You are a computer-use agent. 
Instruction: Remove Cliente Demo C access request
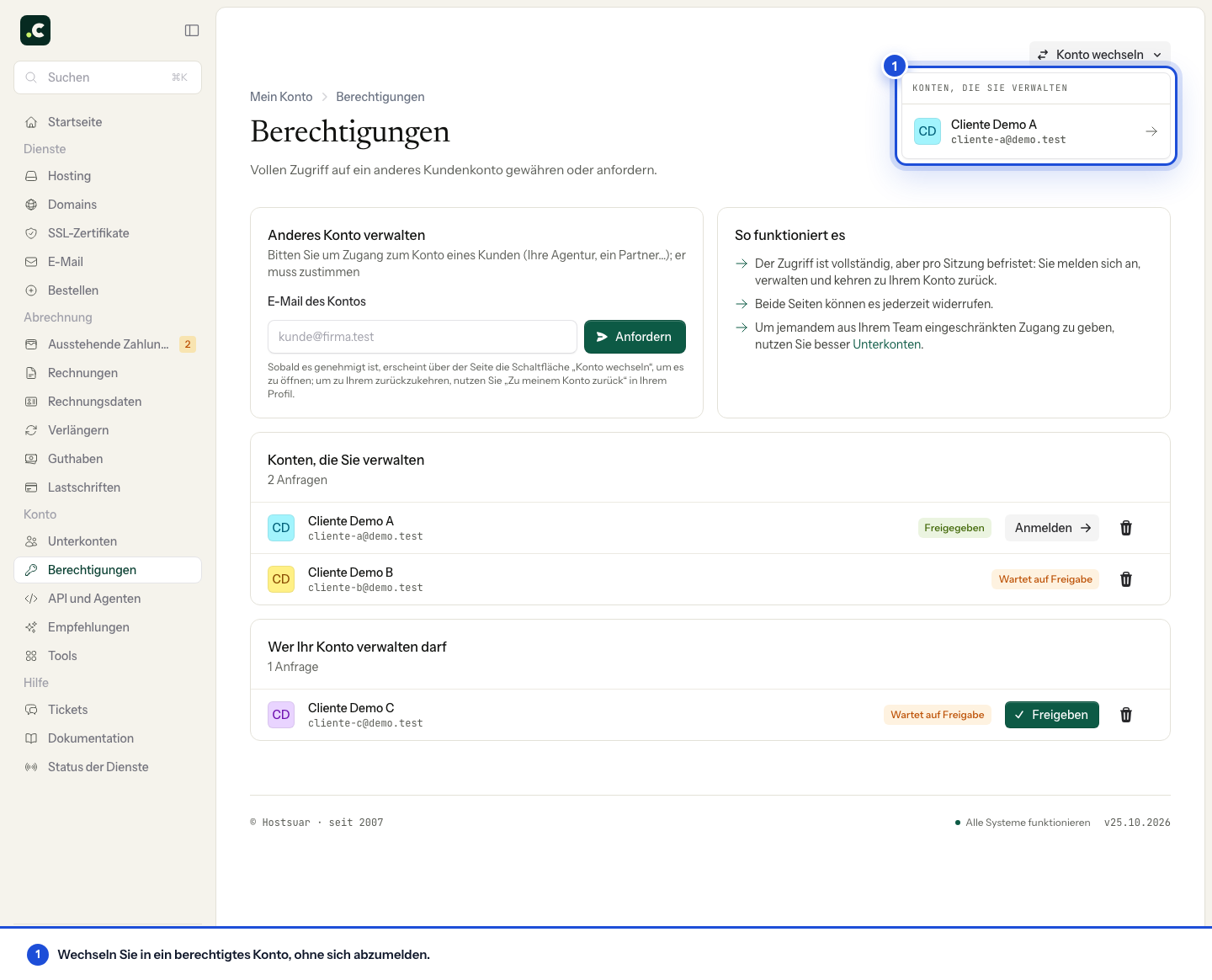pyautogui.click(x=1126, y=715)
